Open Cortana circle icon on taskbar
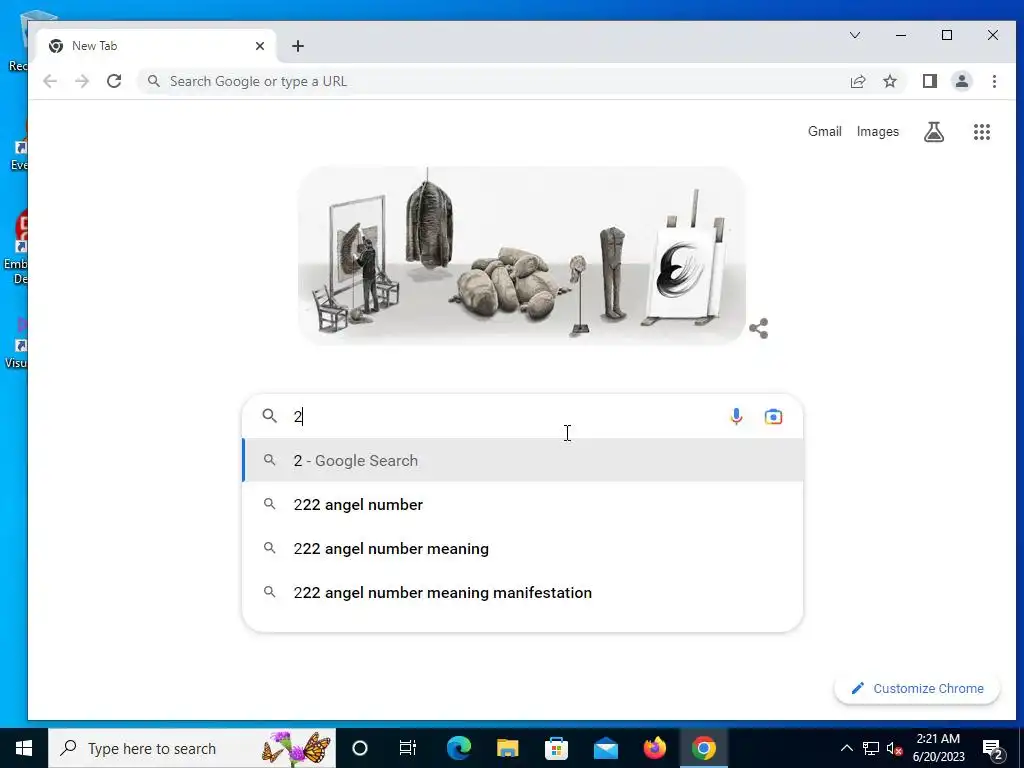Screen dimensions: 1024x768 [x=360, y=748]
